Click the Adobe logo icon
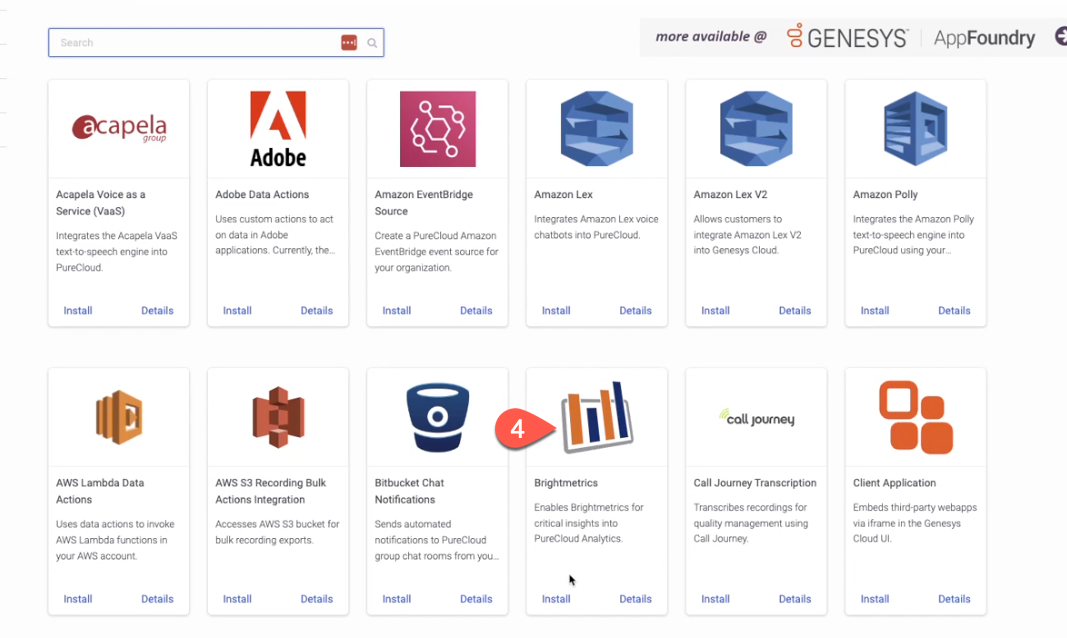The width and height of the screenshot is (1067, 638). pos(278,129)
